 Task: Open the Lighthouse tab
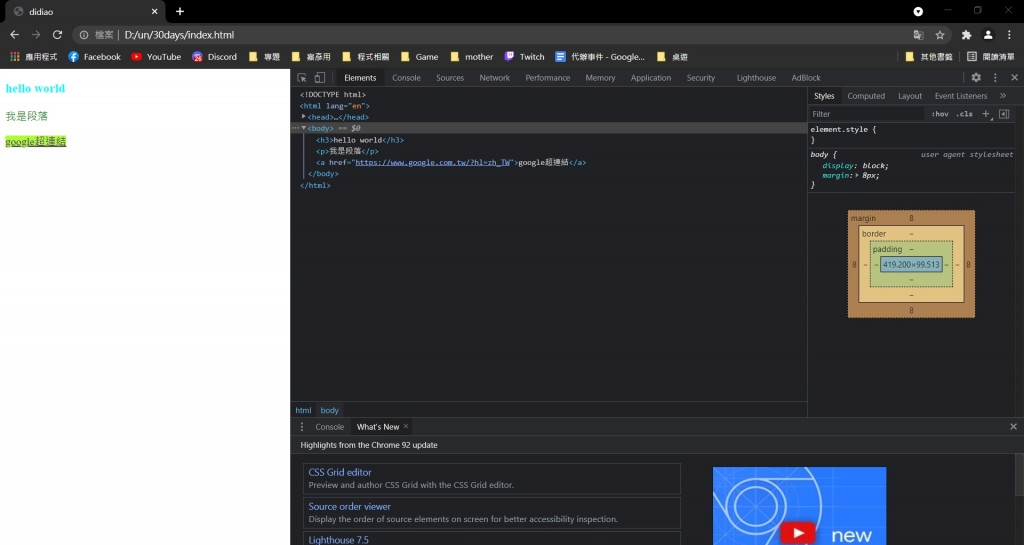[756, 78]
